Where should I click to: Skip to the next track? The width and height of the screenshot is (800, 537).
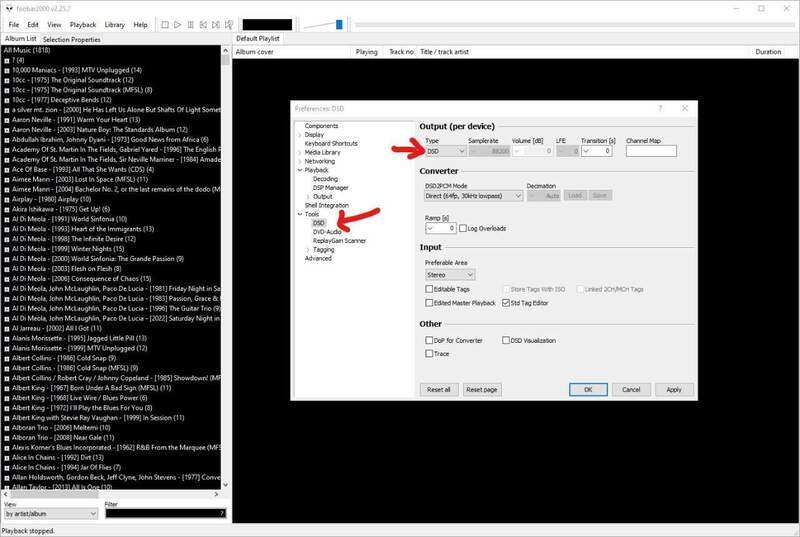(x=216, y=24)
